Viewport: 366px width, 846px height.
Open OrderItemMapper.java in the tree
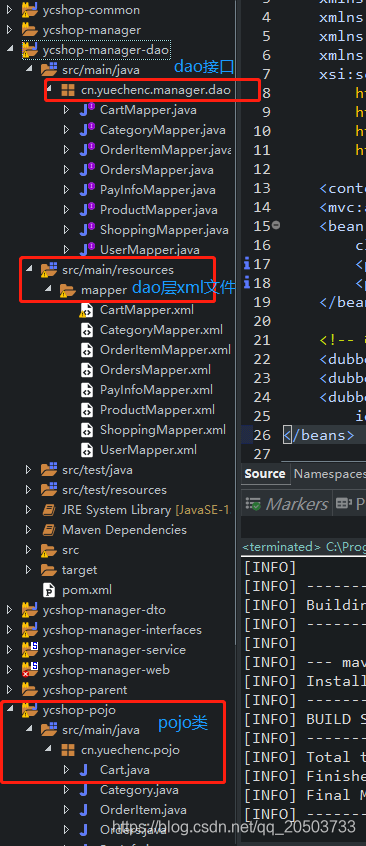click(165, 150)
